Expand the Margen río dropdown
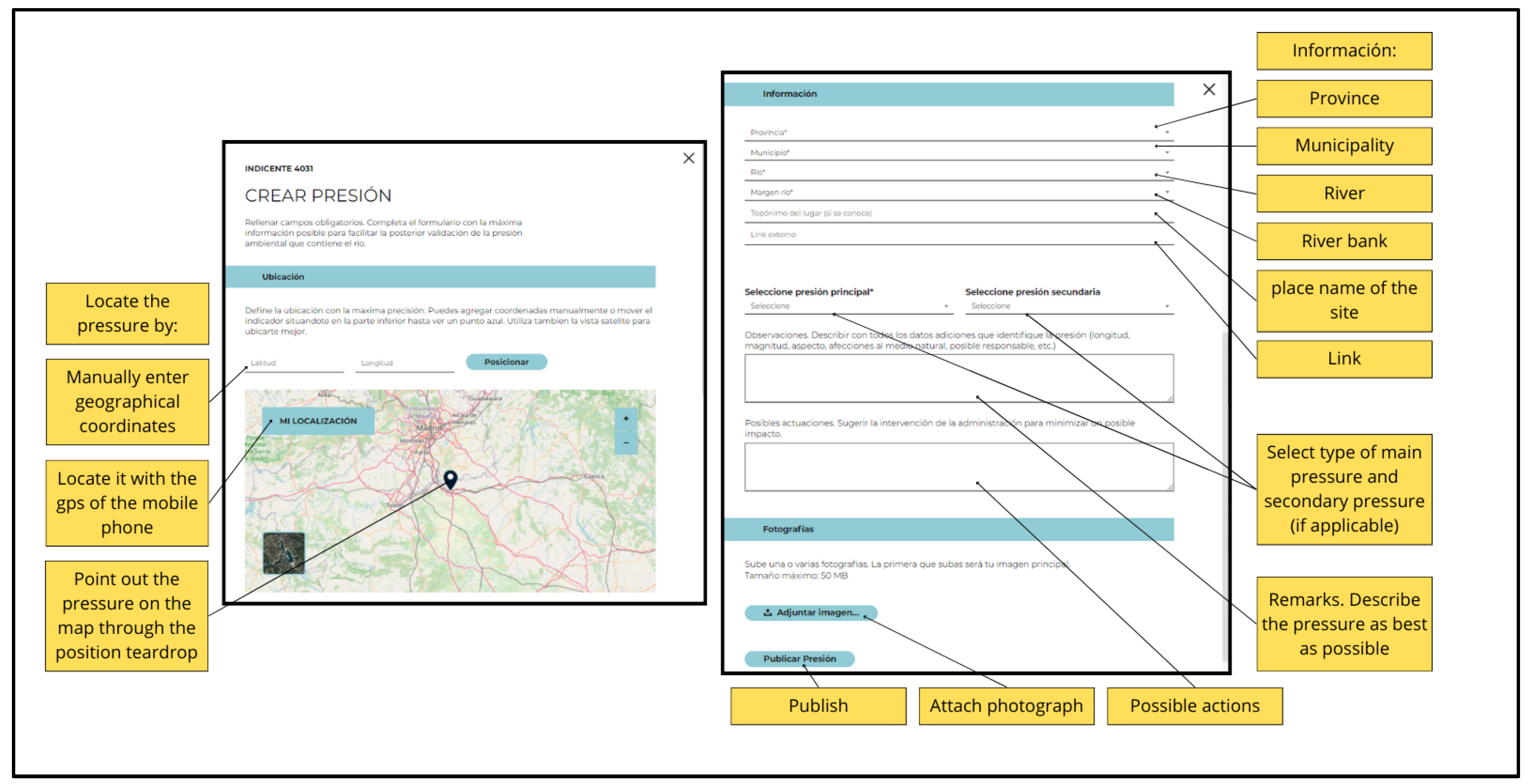Viewport: 1531px width, 784px height. click(957, 193)
